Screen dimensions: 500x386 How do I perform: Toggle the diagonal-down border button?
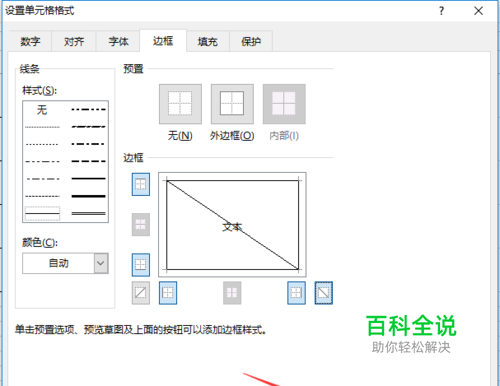[324, 293]
